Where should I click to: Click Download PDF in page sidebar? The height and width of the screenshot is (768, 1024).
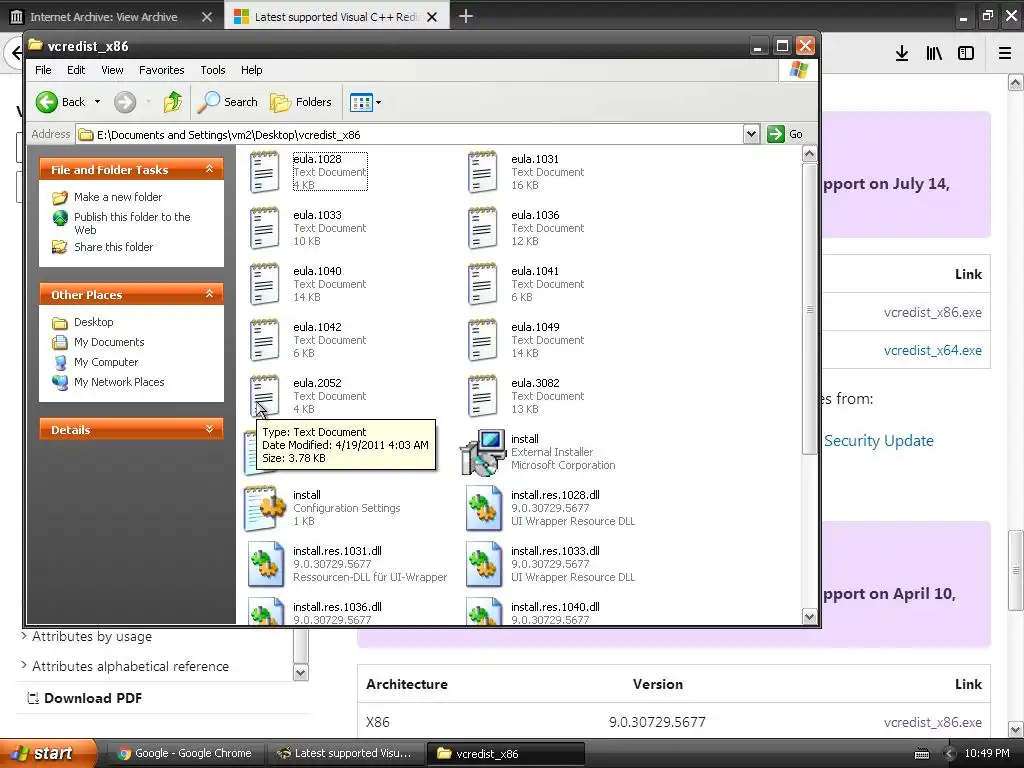pos(85,698)
